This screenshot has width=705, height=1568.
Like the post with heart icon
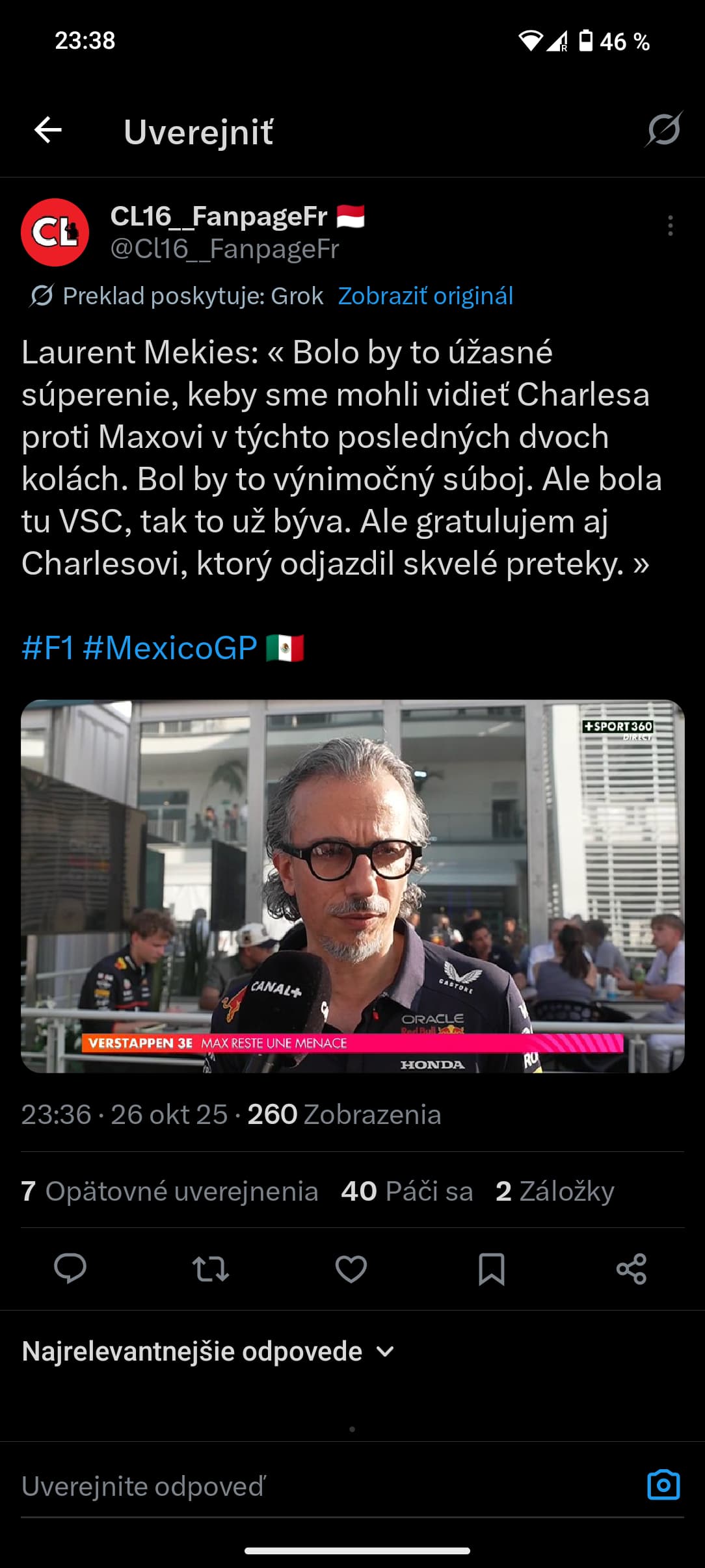(x=351, y=1268)
